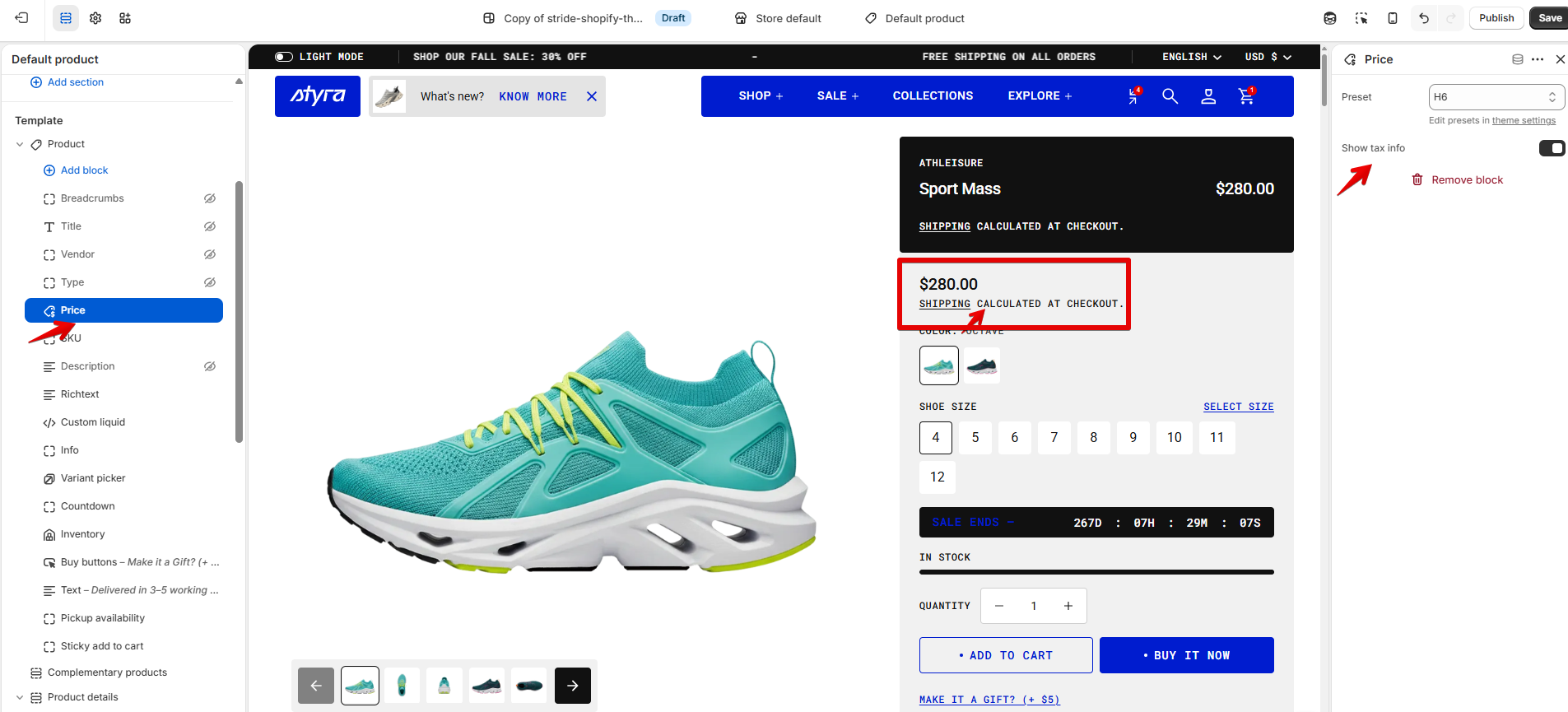This screenshot has width=1568, height=712.
Task: Open the English language dropdown
Action: pos(1192,57)
